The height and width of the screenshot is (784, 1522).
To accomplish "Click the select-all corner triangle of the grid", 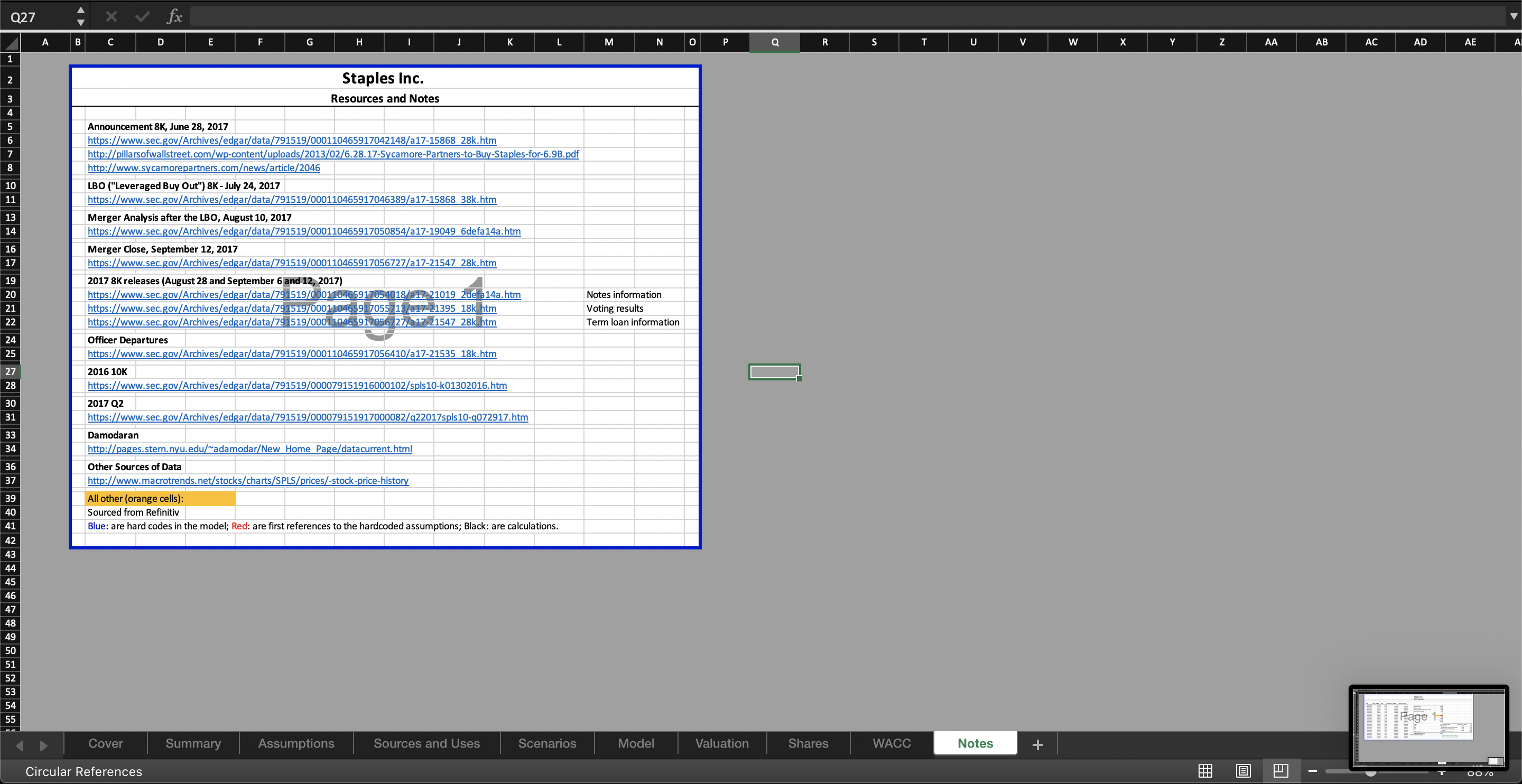I will click(x=10, y=42).
